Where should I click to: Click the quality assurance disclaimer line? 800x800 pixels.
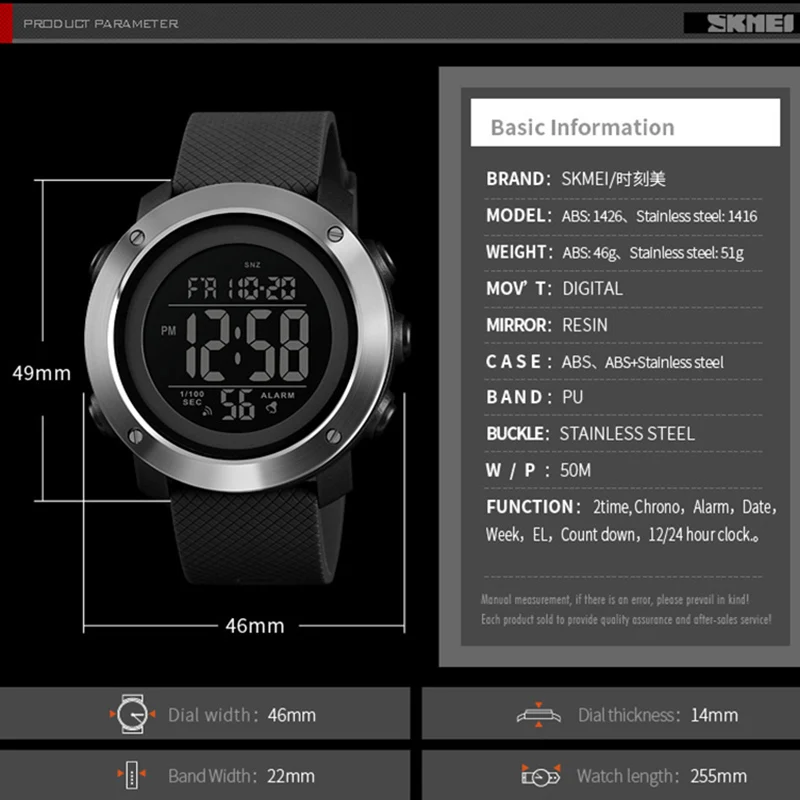626,619
